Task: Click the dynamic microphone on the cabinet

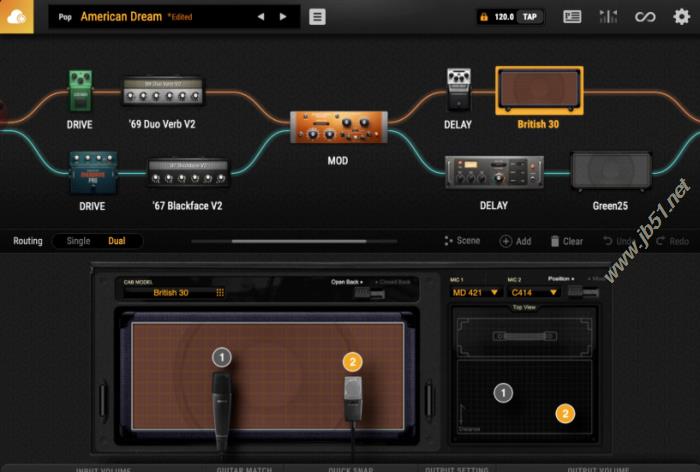Action: [x=221, y=411]
